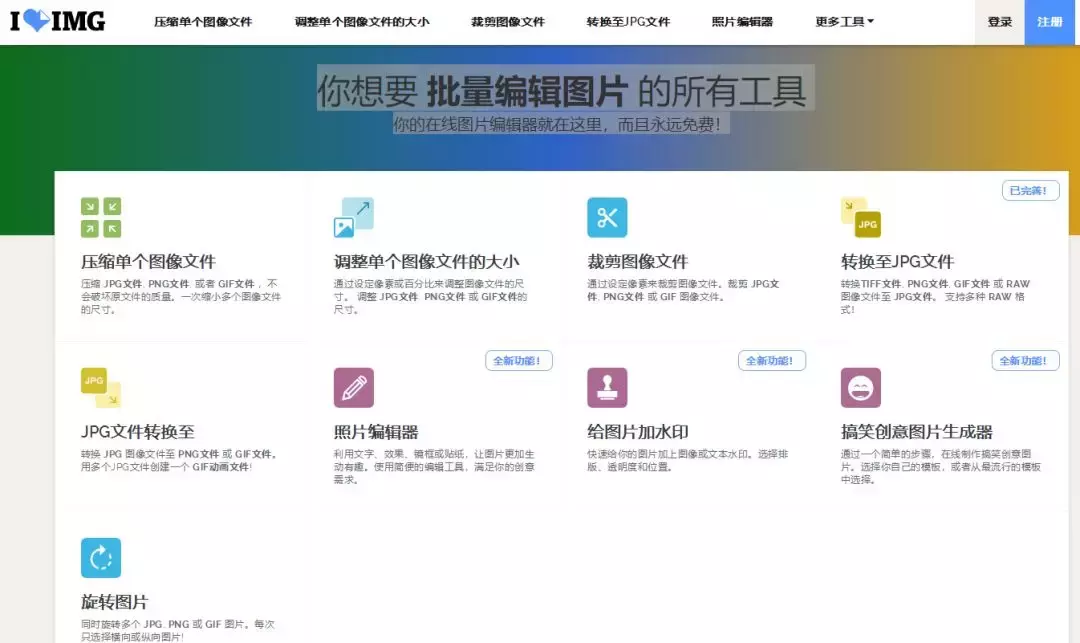1080x643 pixels.
Task: Expand the 更多工具 dropdown menu
Action: [844, 22]
